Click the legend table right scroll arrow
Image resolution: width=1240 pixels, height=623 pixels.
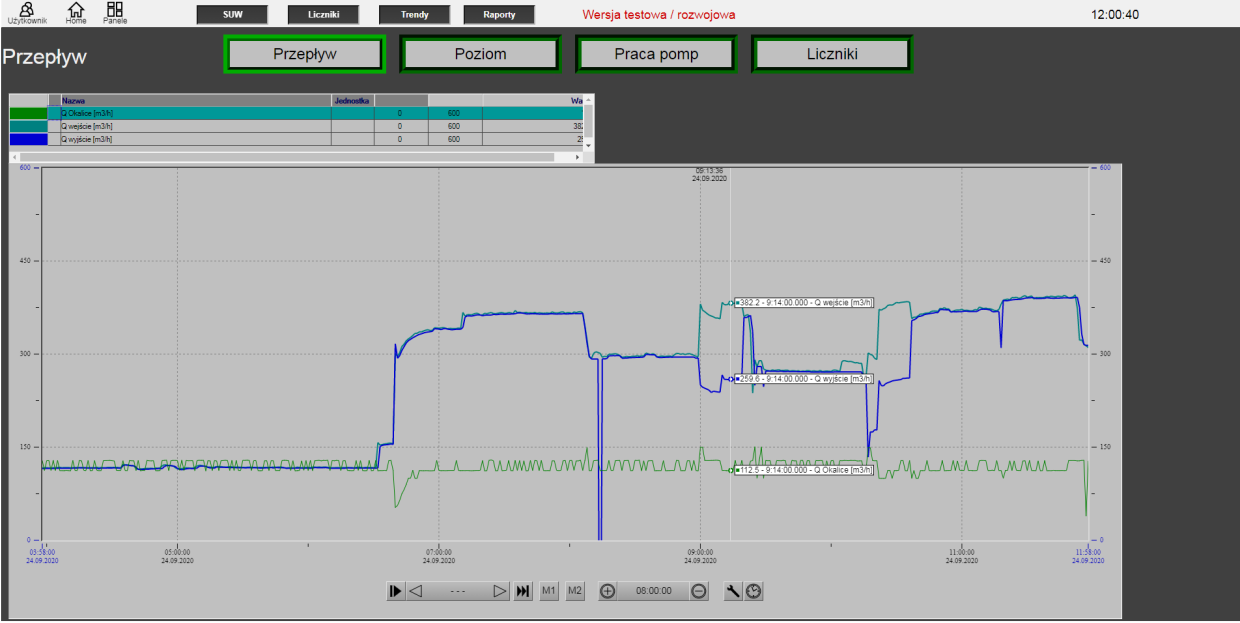[x=577, y=157]
